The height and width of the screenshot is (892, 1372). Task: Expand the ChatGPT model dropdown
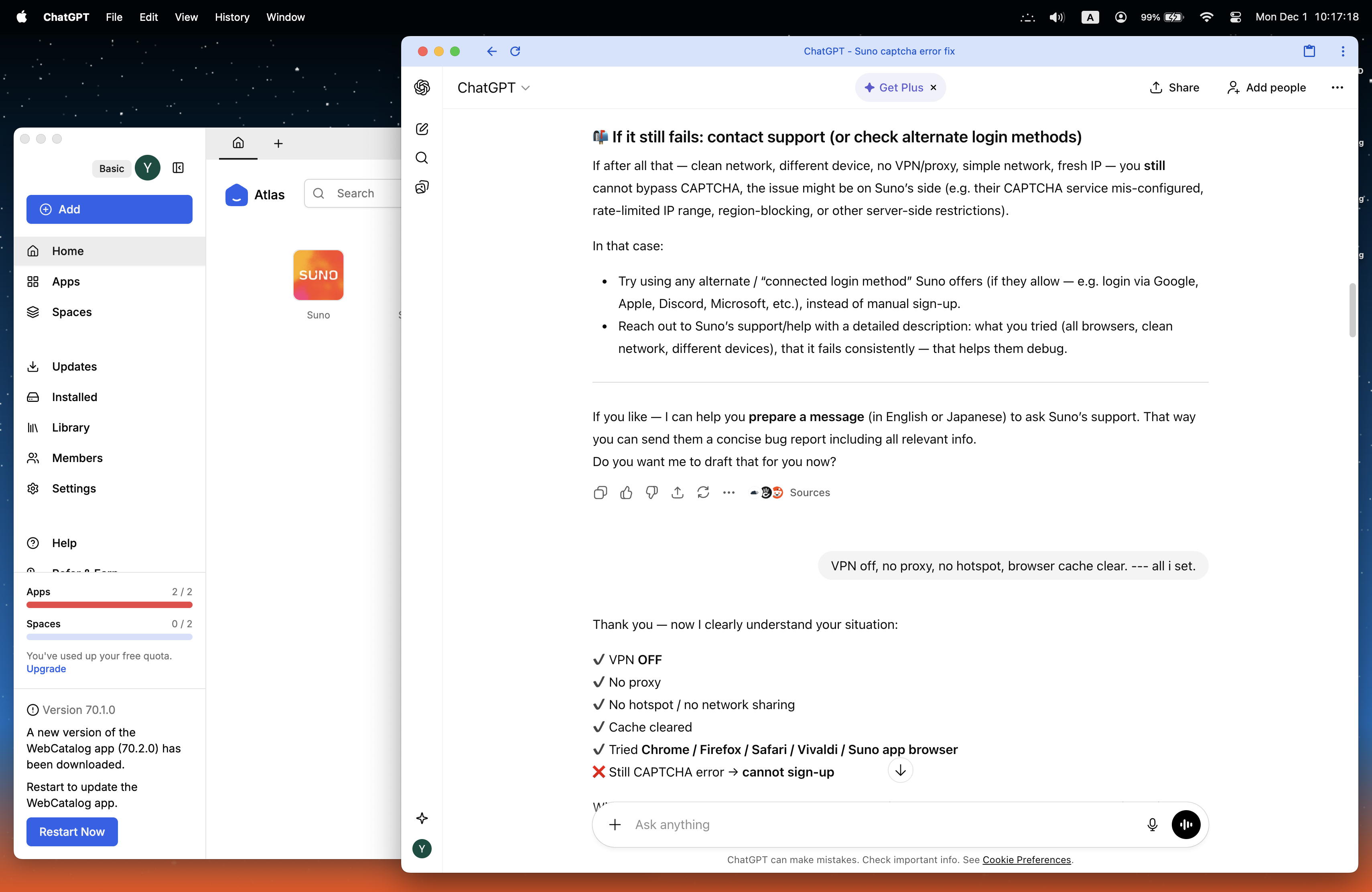[x=493, y=87]
